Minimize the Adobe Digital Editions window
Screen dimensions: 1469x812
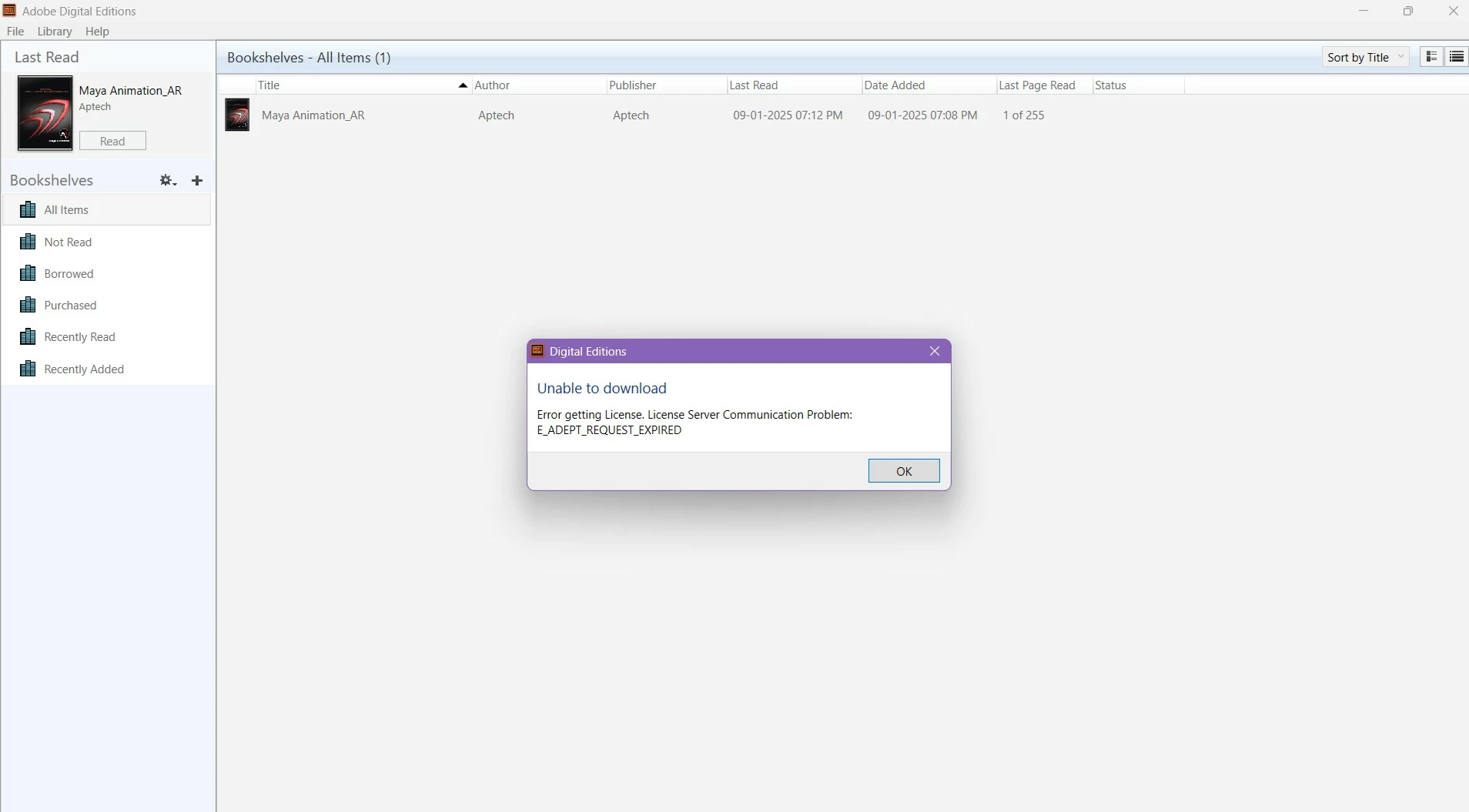click(x=1364, y=11)
